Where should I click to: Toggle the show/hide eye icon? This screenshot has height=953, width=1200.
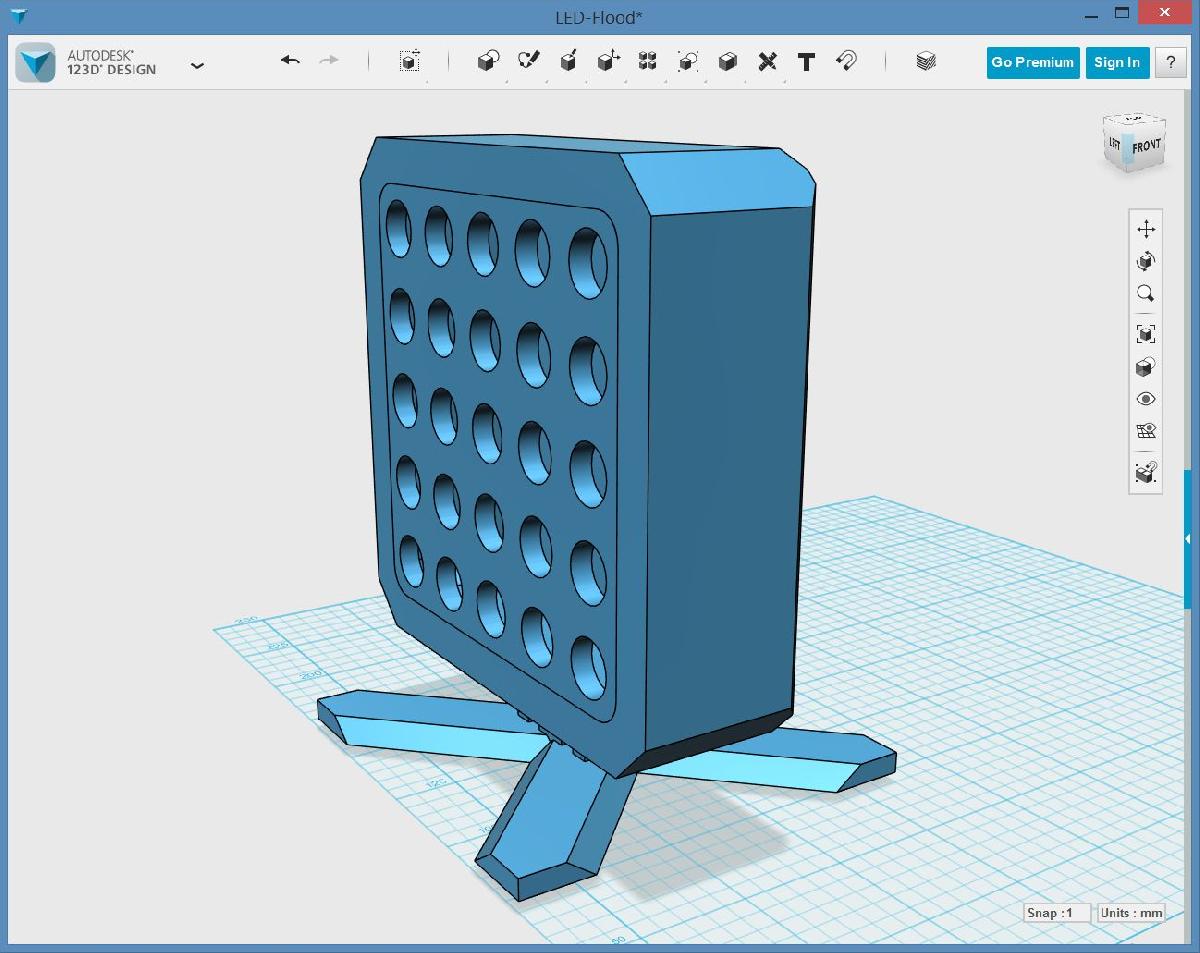(1146, 399)
